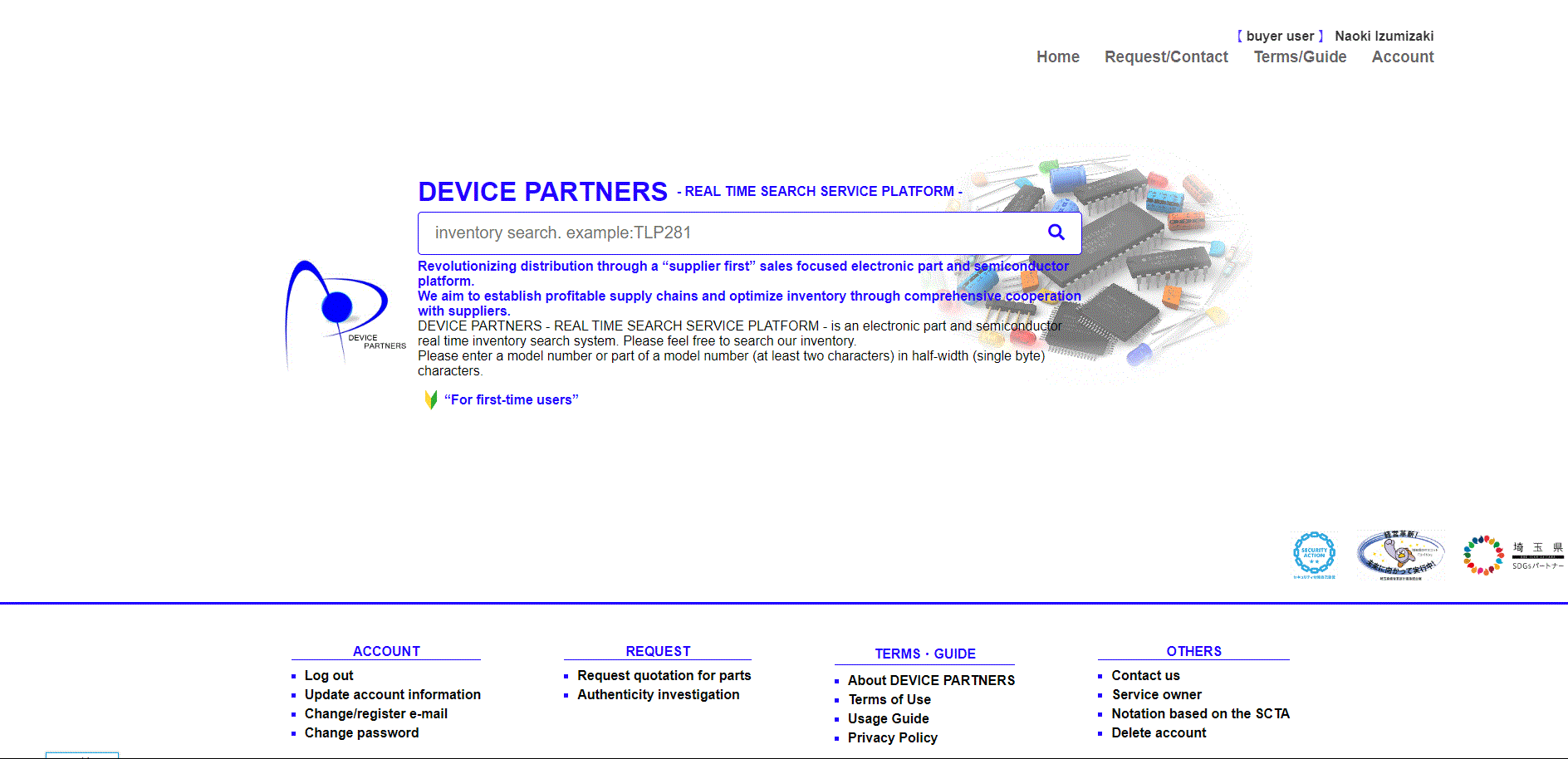Open the oval bird mascot badge

(x=1400, y=556)
